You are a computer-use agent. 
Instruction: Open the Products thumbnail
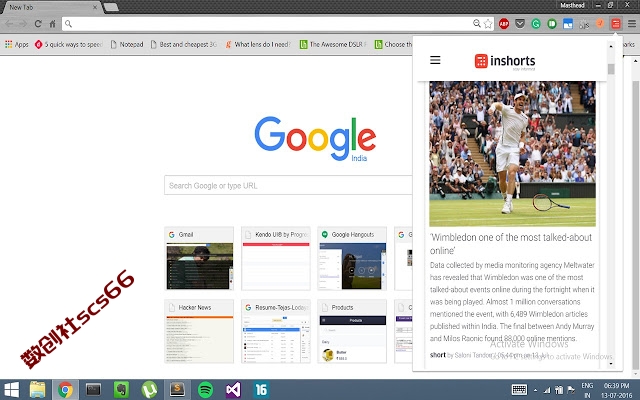tap(352, 331)
